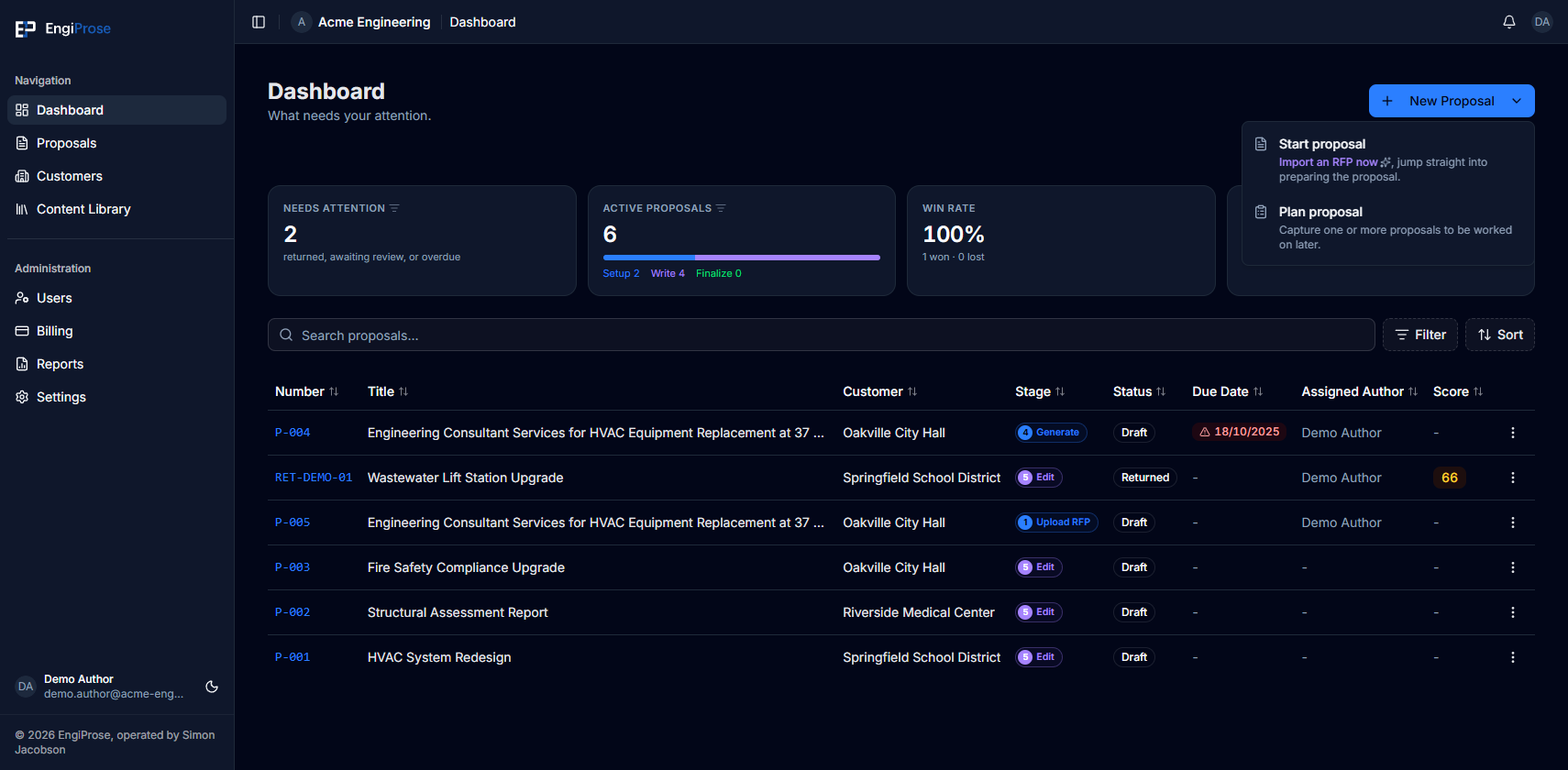Open proposal link RET-DEMO-01

[x=313, y=478]
